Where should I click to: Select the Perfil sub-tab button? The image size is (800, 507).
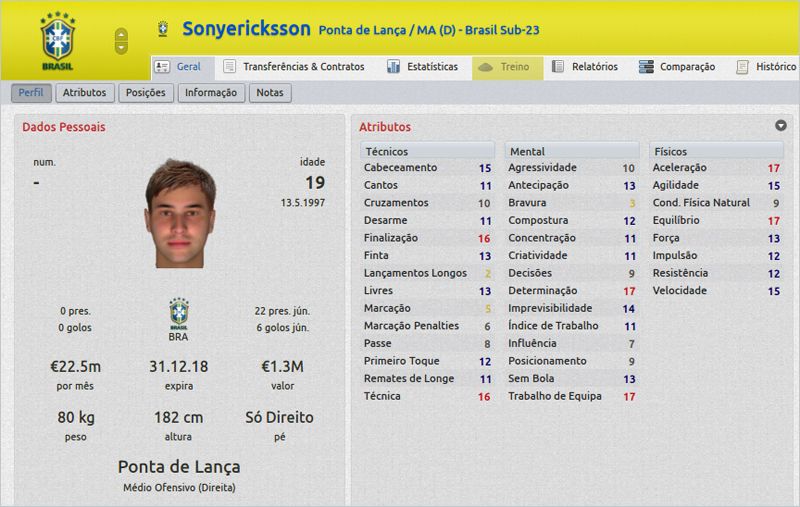point(30,93)
